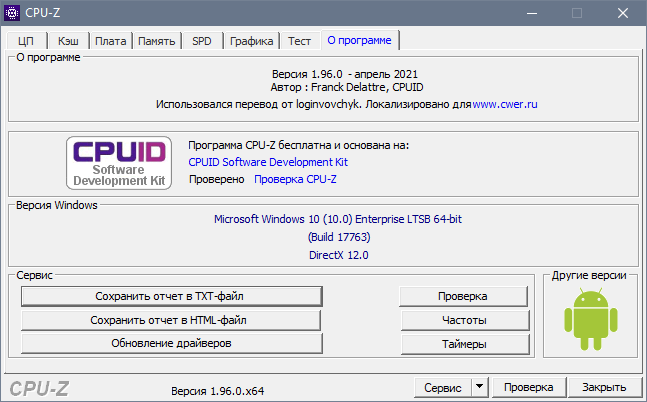Click the Таймеры button
This screenshot has height=402, width=647.
pyautogui.click(x=462, y=344)
